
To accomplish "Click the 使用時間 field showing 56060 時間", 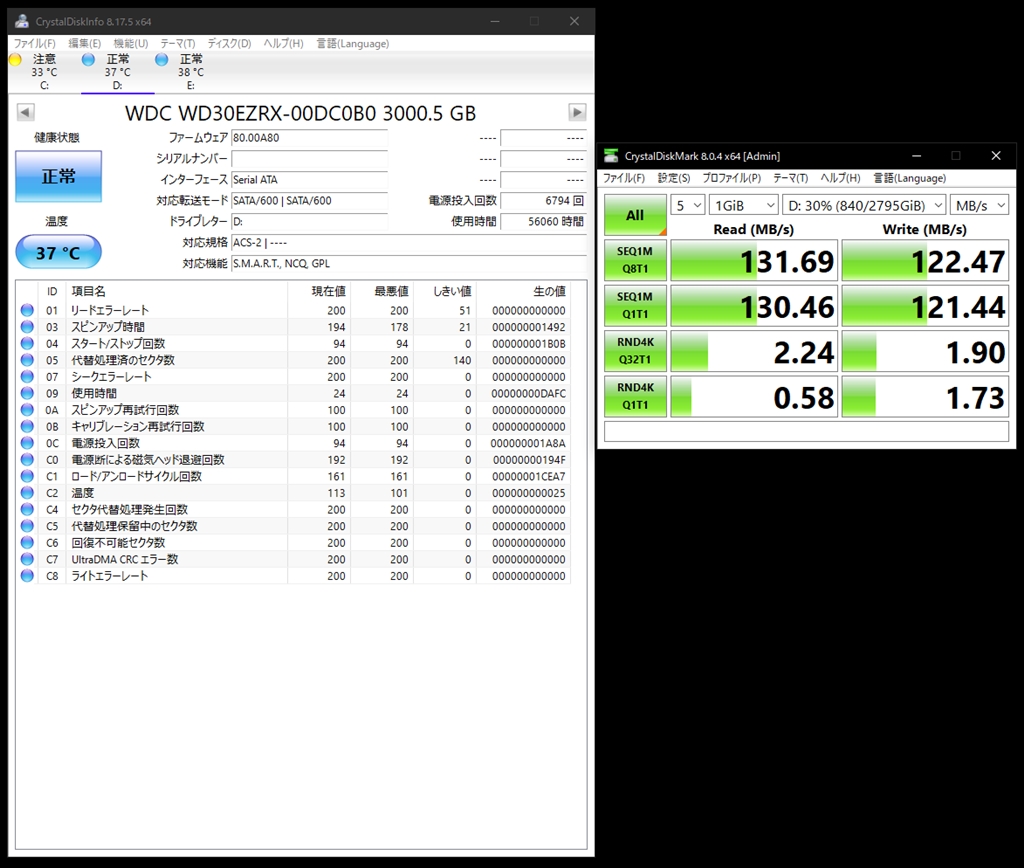I will [x=543, y=221].
